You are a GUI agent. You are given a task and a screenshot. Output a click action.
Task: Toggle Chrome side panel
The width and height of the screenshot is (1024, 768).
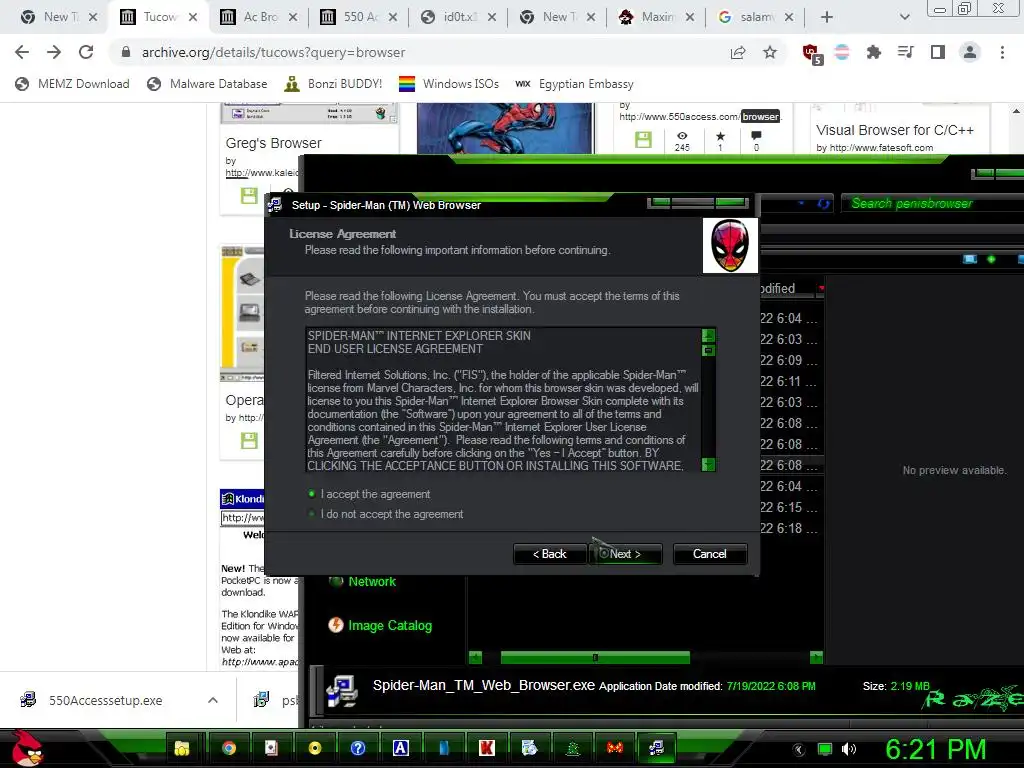(938, 52)
